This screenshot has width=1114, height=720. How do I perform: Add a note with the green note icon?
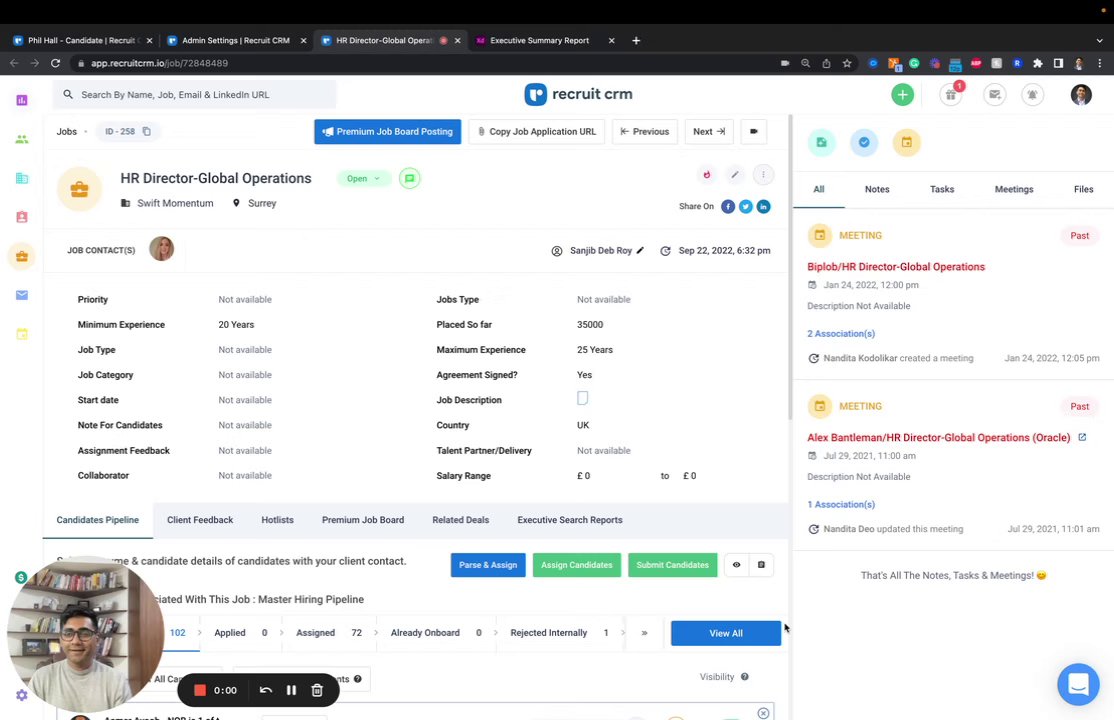pos(821,142)
